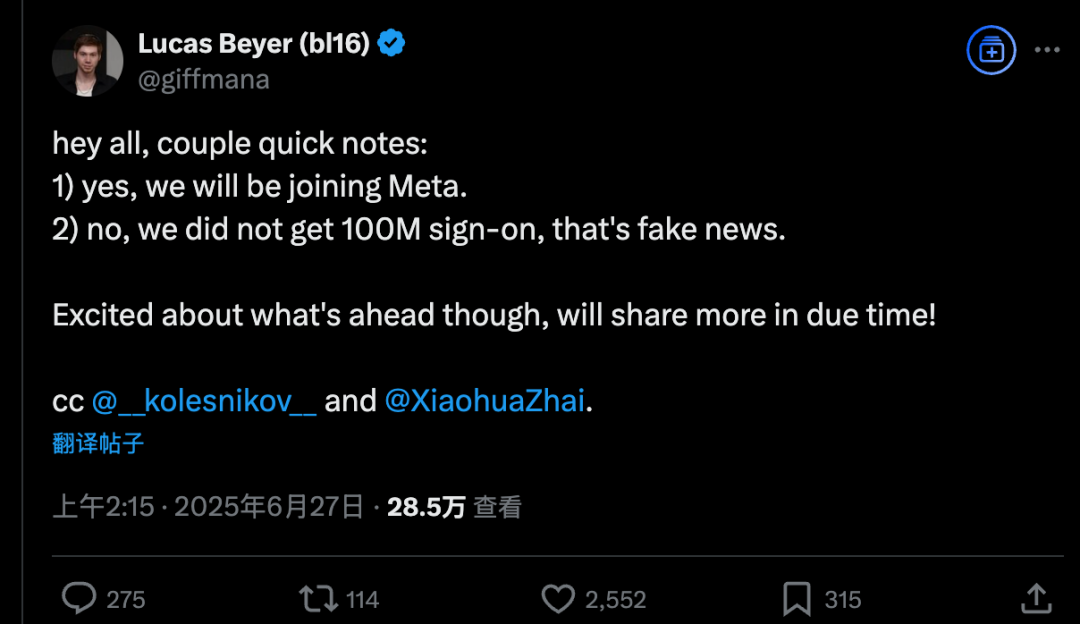The height and width of the screenshot is (624, 1080).
Task: Click the 275 replies count
Action: coord(125,600)
